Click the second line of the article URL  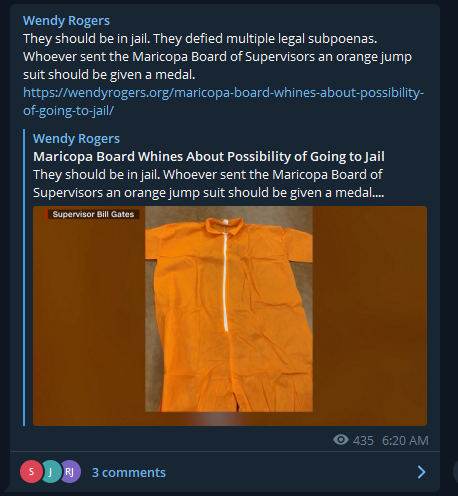tap(68, 110)
